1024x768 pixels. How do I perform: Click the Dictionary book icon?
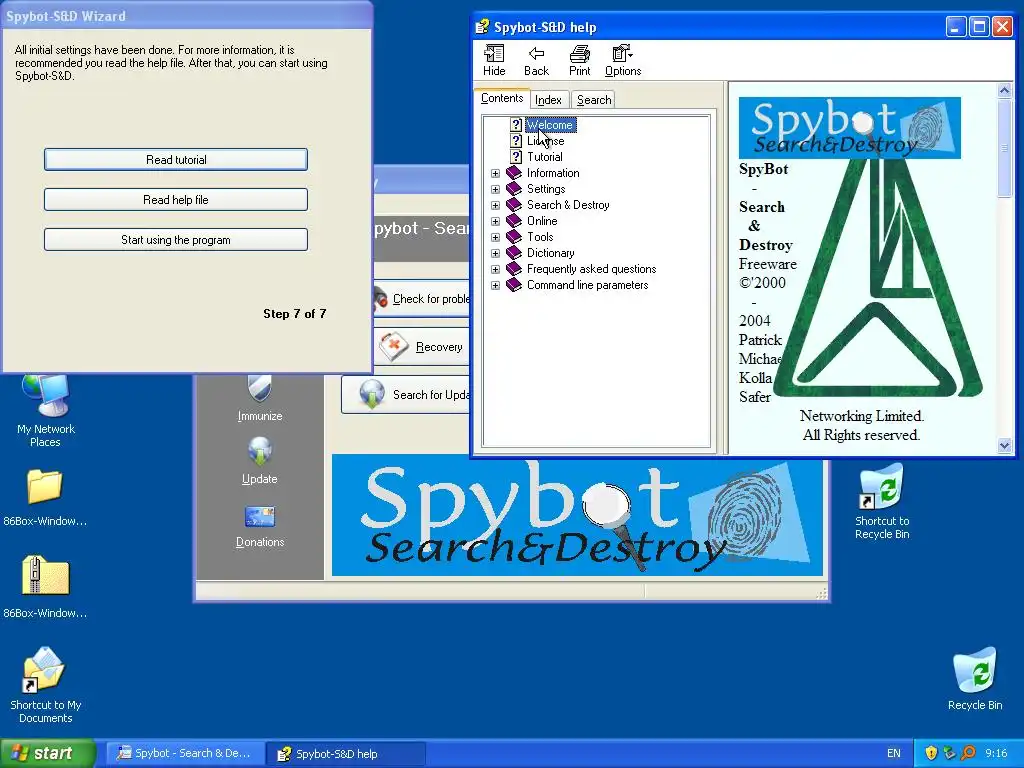pyautogui.click(x=515, y=253)
